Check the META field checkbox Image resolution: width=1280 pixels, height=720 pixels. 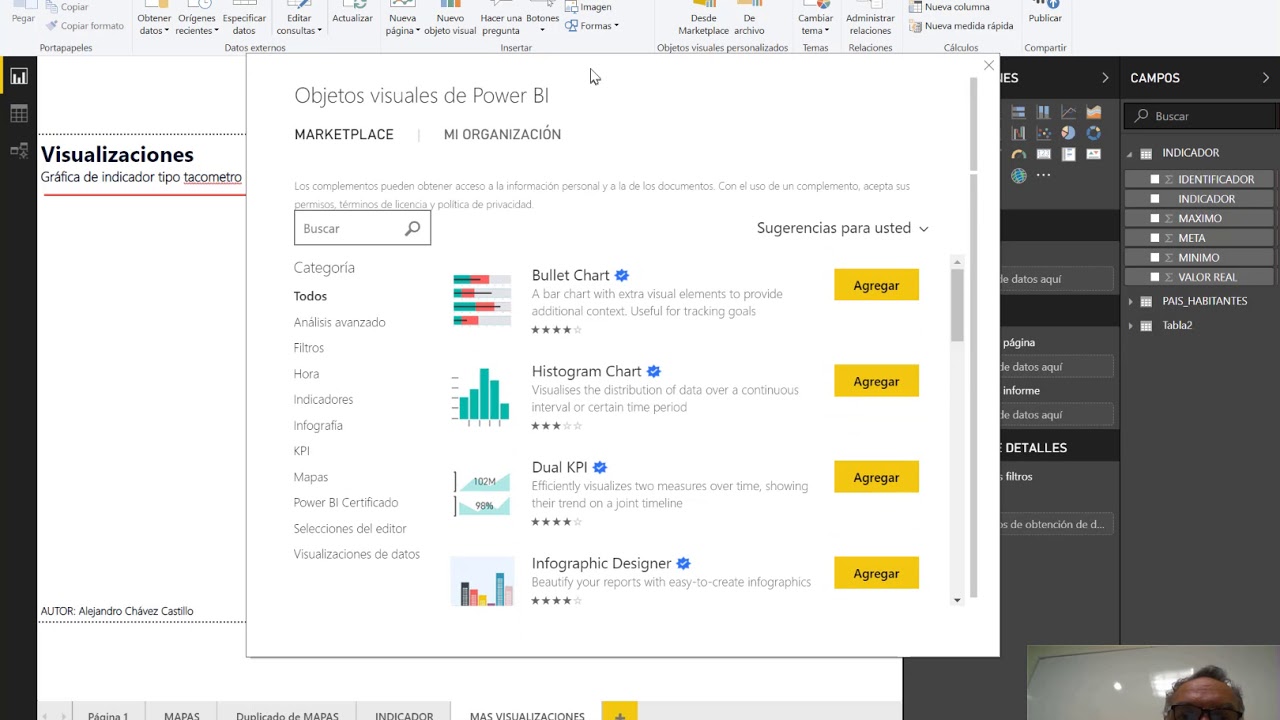tap(1155, 238)
